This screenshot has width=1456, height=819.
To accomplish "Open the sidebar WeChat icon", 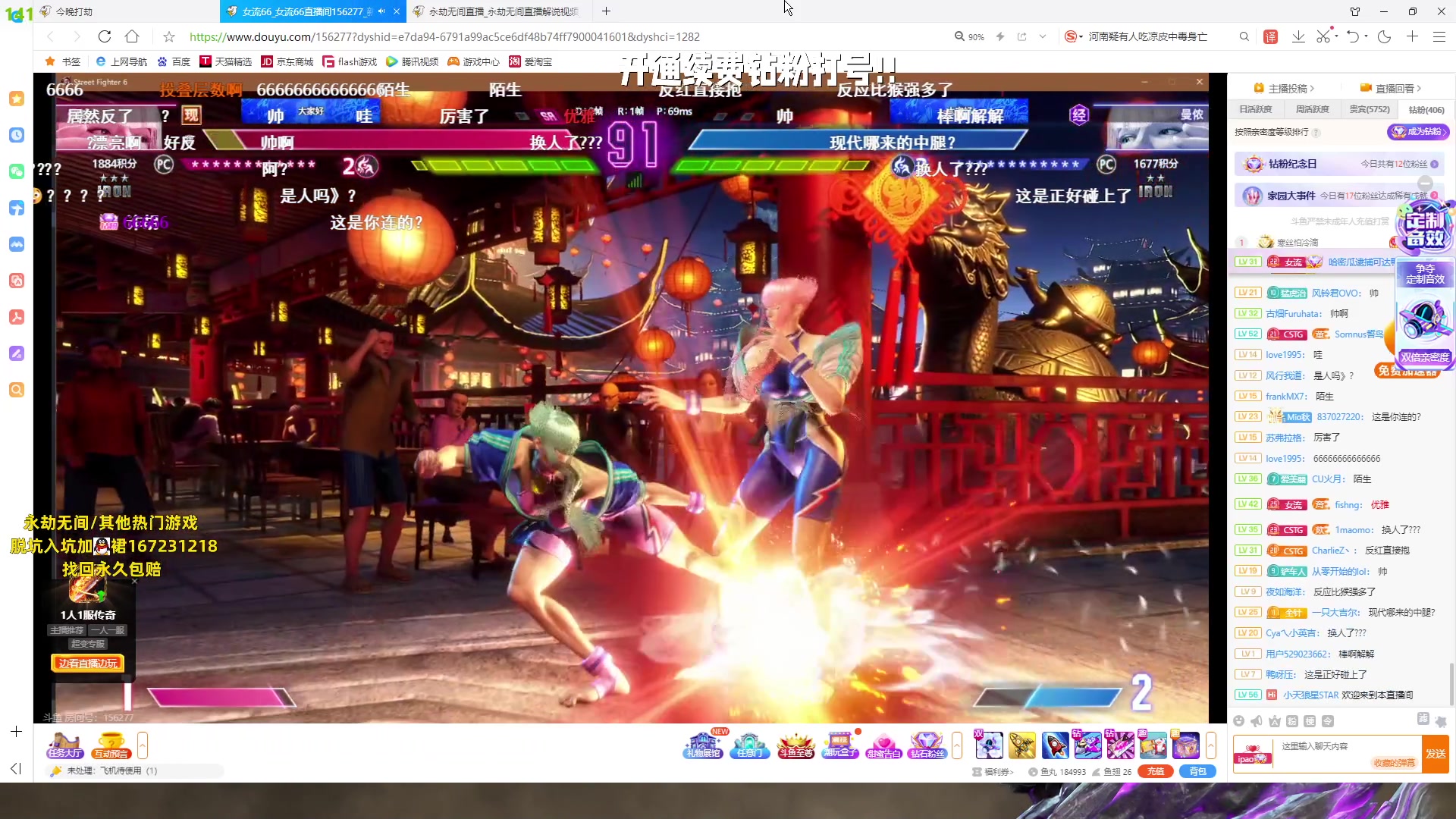I will (17, 171).
